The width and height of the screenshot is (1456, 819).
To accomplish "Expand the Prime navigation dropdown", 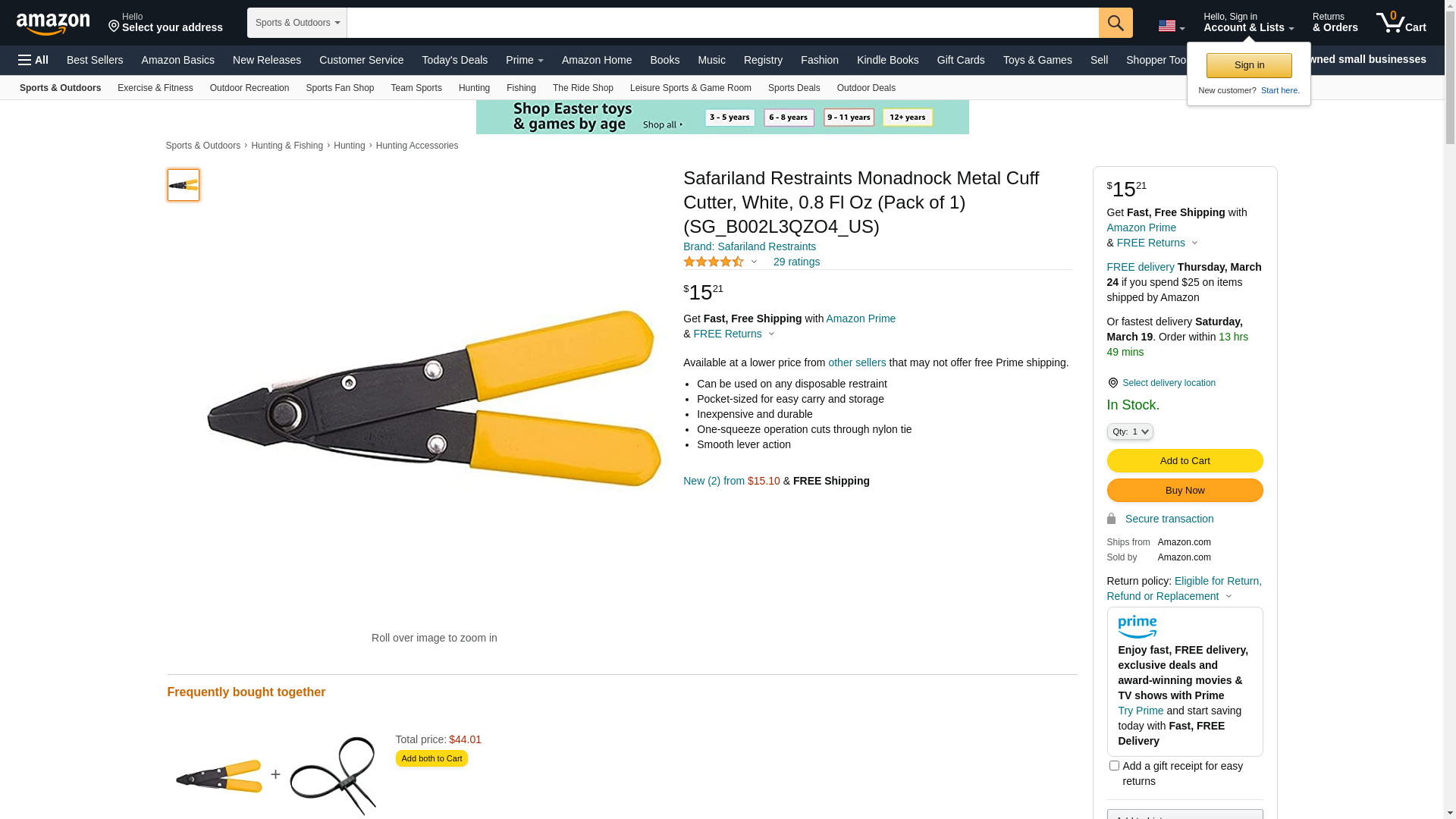I will coord(524,60).
